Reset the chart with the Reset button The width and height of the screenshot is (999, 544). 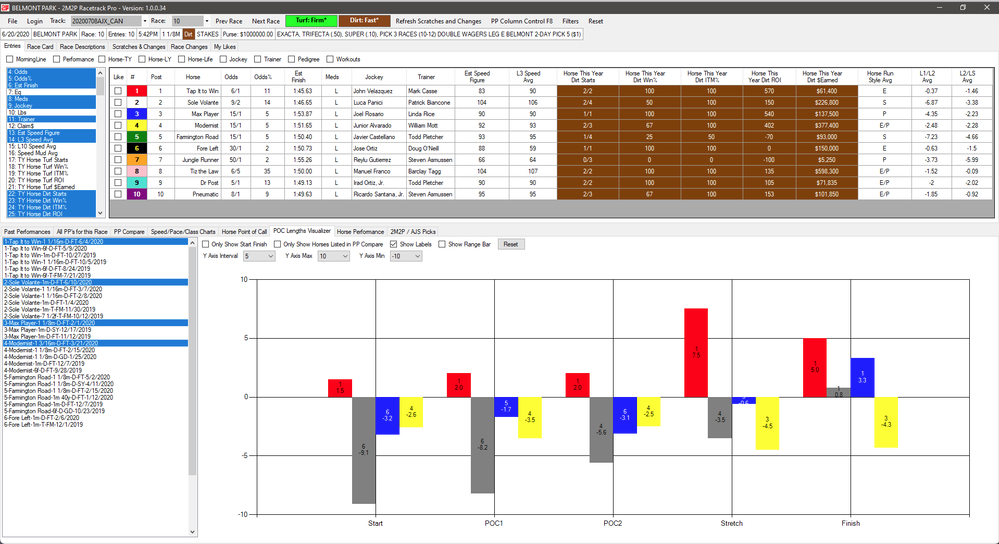[x=511, y=244]
